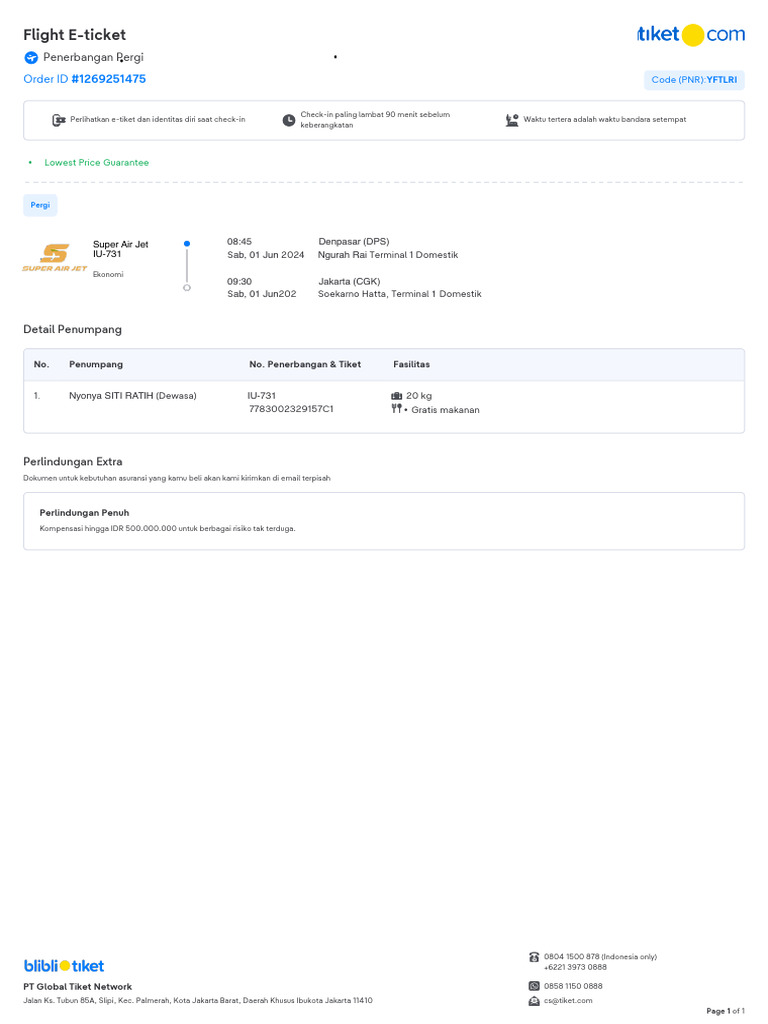Viewport: 768px width, 1024px height.
Task: Click the local airport time icon
Action: 512,120
